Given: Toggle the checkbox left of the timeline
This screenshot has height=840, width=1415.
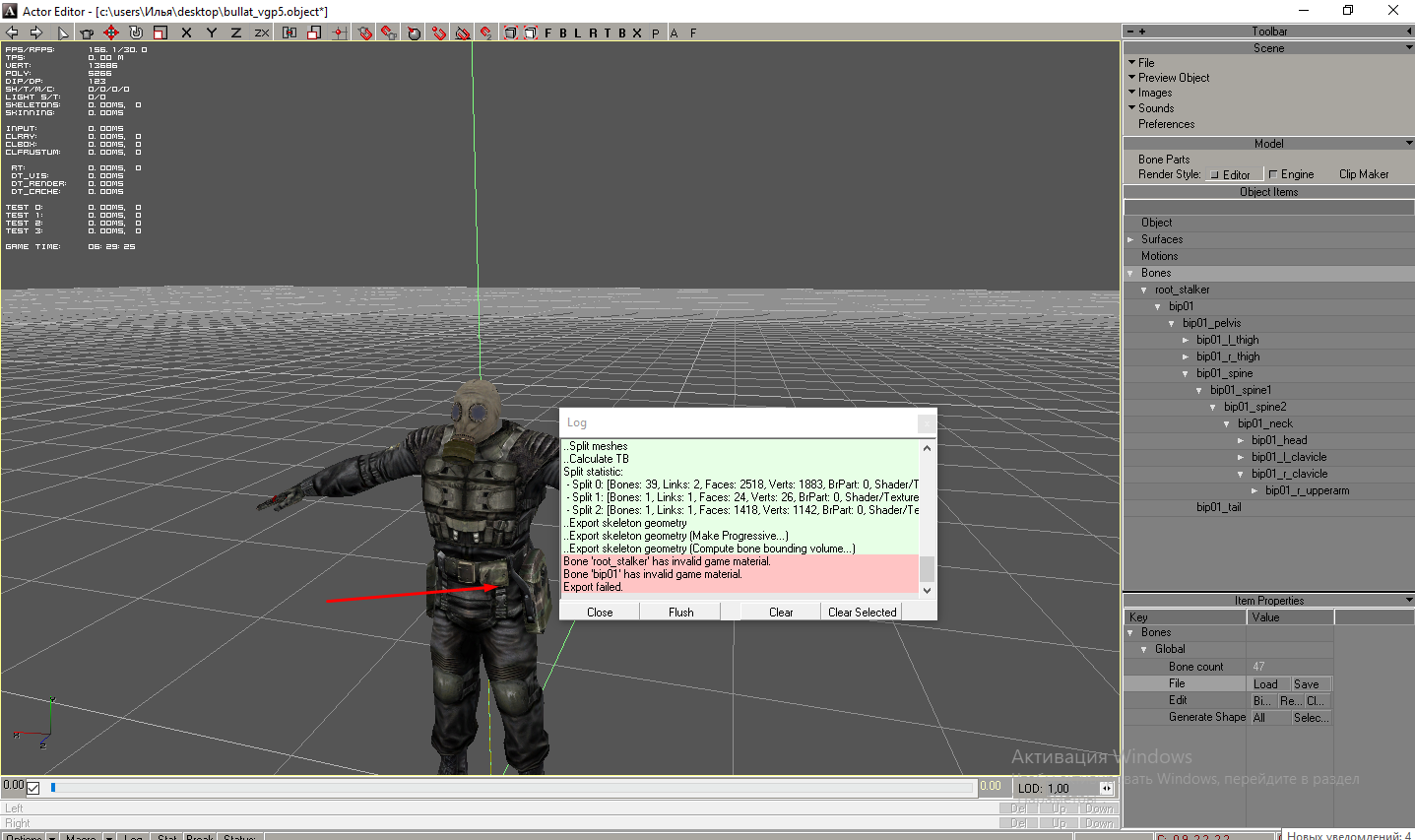Looking at the screenshot, I should (33, 788).
